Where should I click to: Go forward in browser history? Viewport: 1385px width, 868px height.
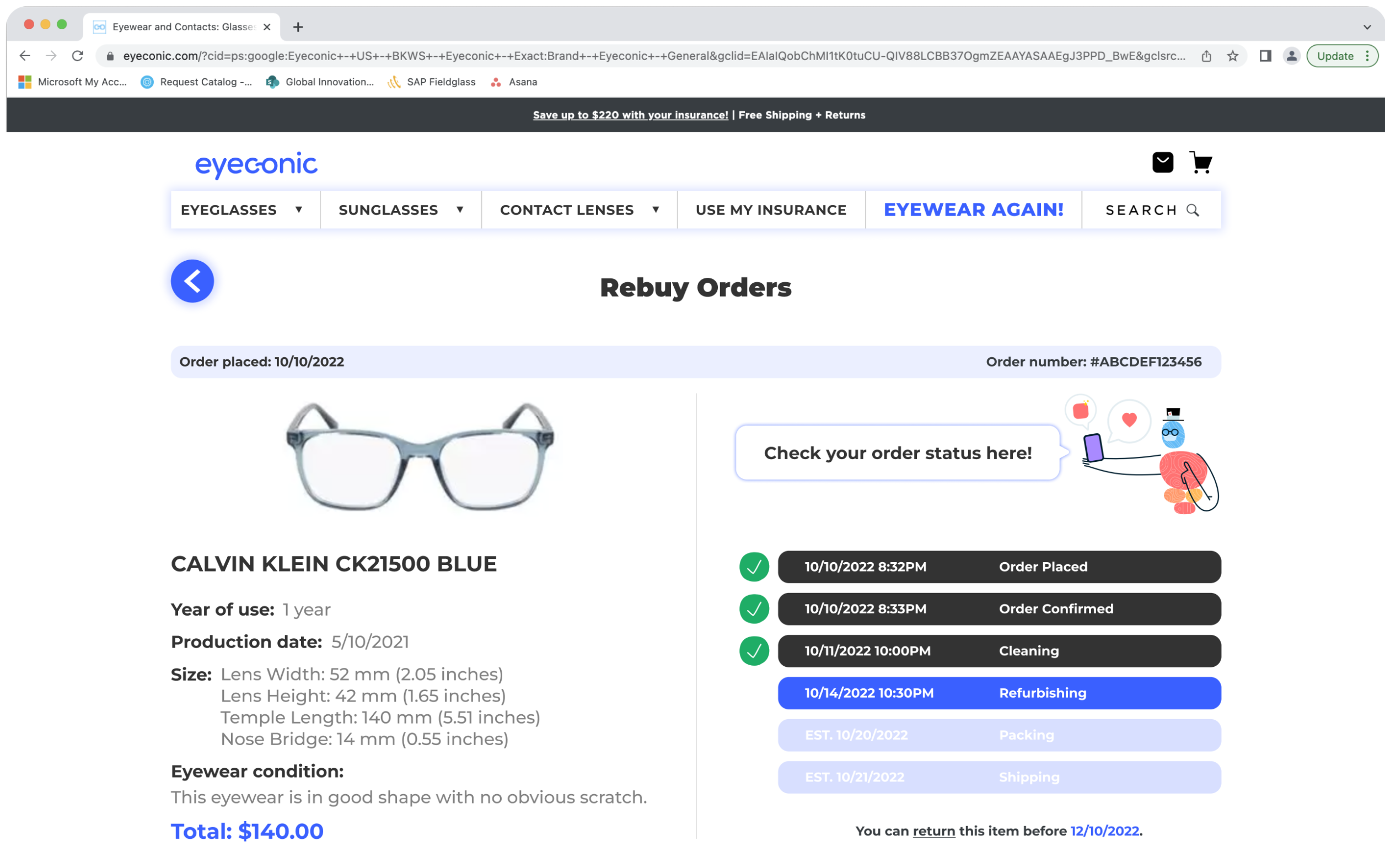click(x=51, y=56)
